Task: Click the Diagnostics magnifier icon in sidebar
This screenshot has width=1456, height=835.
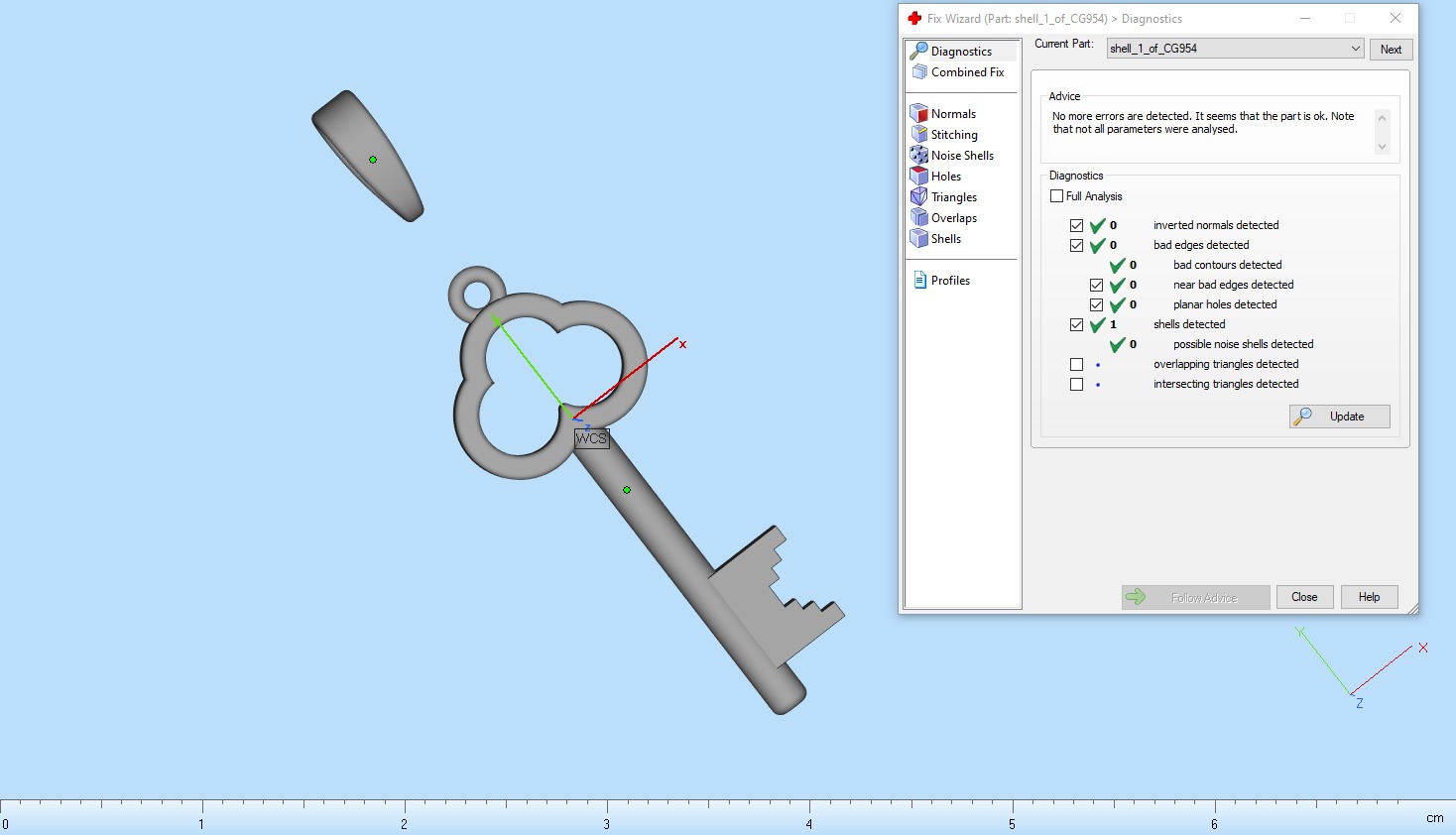Action: pyautogui.click(x=918, y=51)
